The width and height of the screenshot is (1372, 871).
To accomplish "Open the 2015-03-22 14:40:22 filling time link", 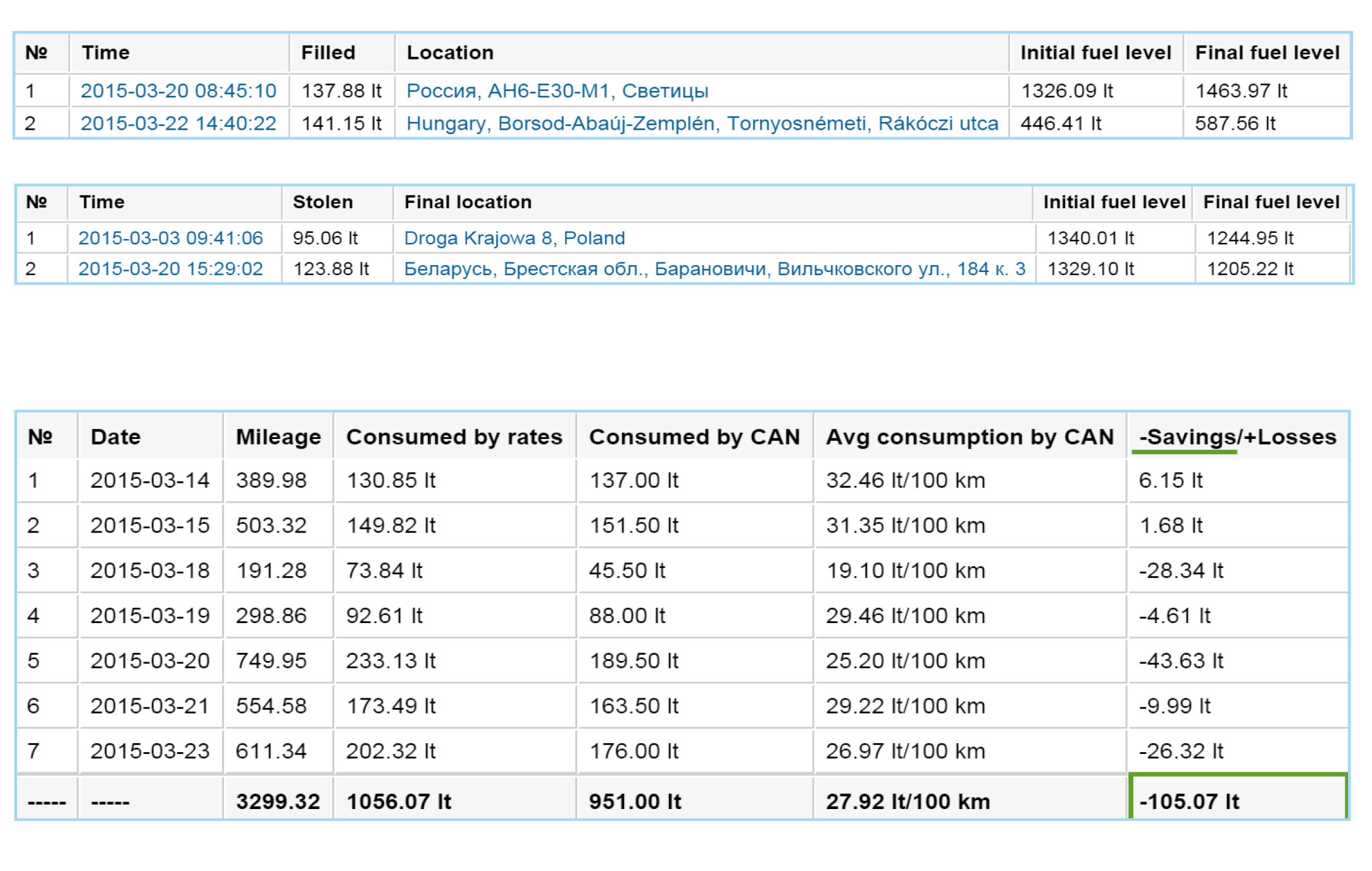I will [178, 123].
